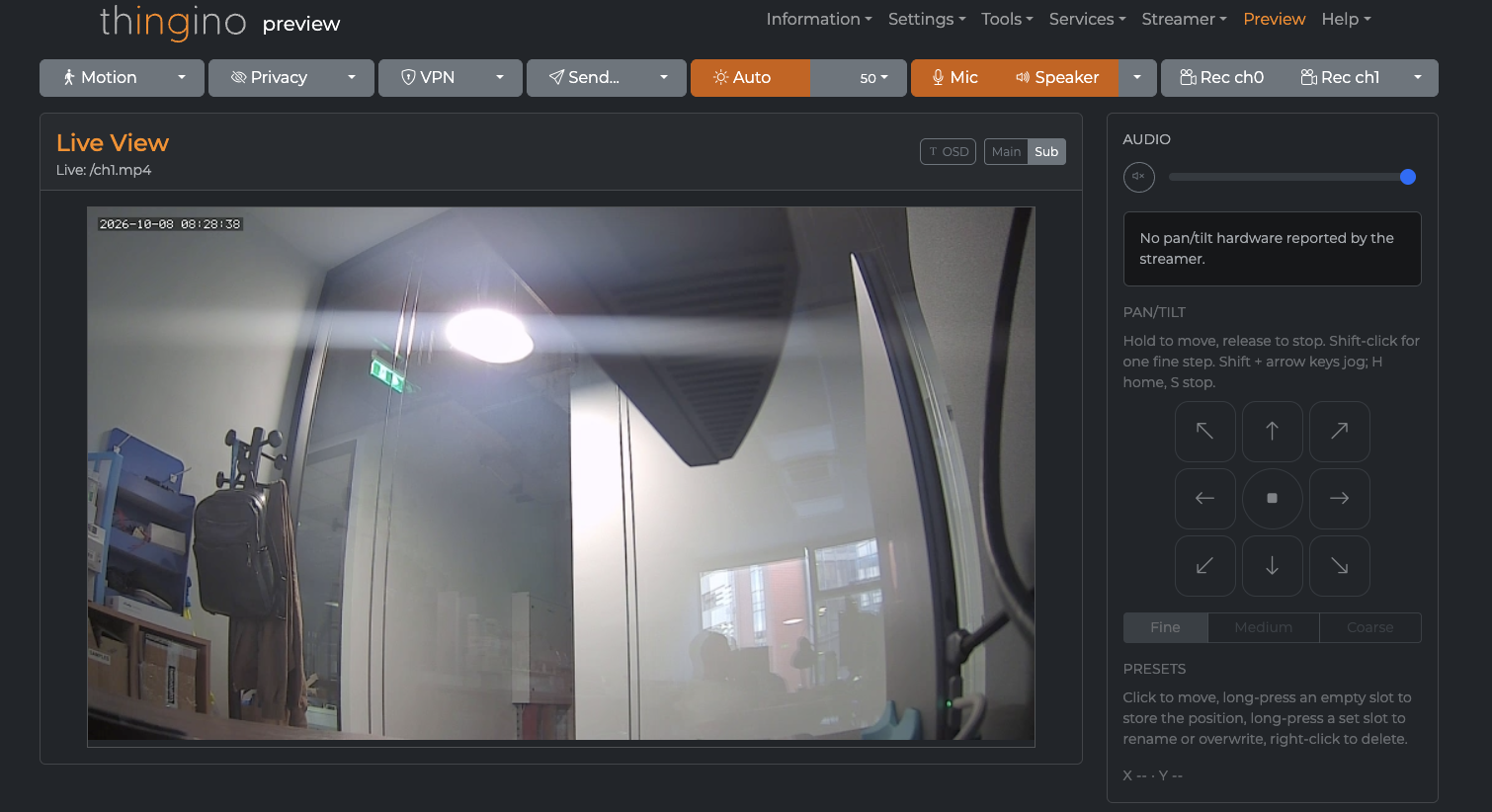Select the Fine step size
This screenshot has width=1492, height=812.
point(1165,627)
